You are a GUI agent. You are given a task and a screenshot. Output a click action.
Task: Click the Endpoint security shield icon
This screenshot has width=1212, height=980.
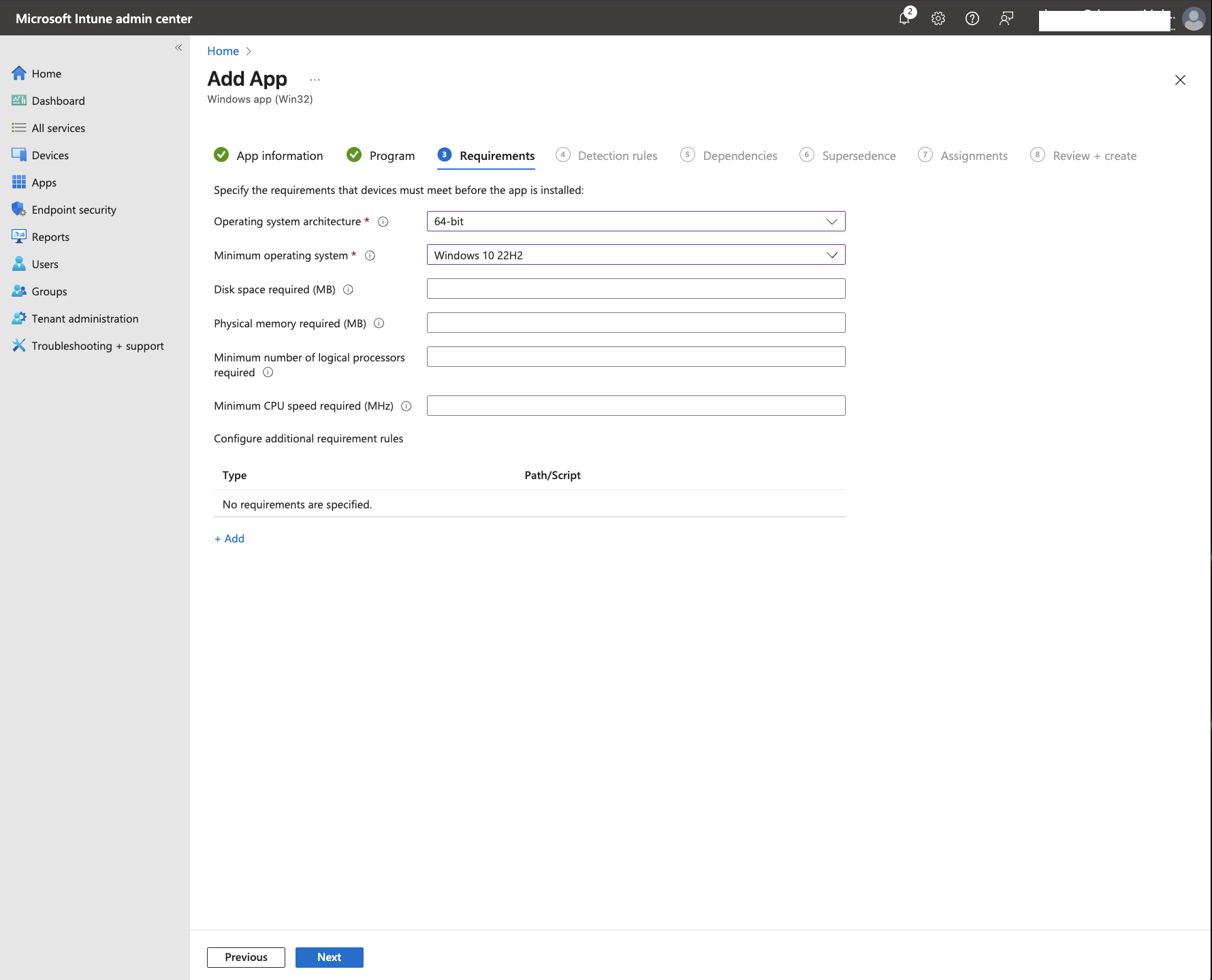coord(18,210)
